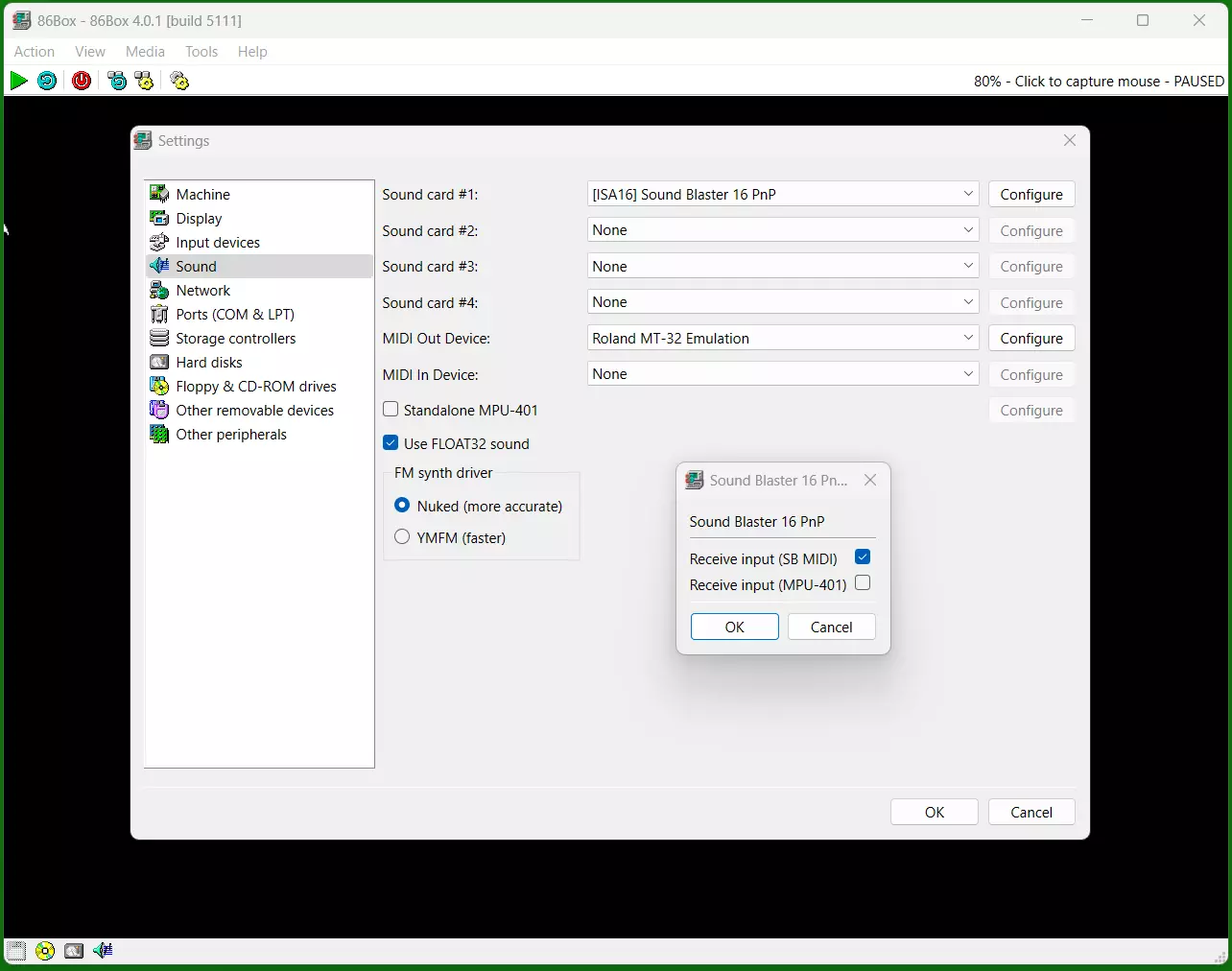
Task: Click the "MIDI Out Device:" label
Action: coord(437,338)
